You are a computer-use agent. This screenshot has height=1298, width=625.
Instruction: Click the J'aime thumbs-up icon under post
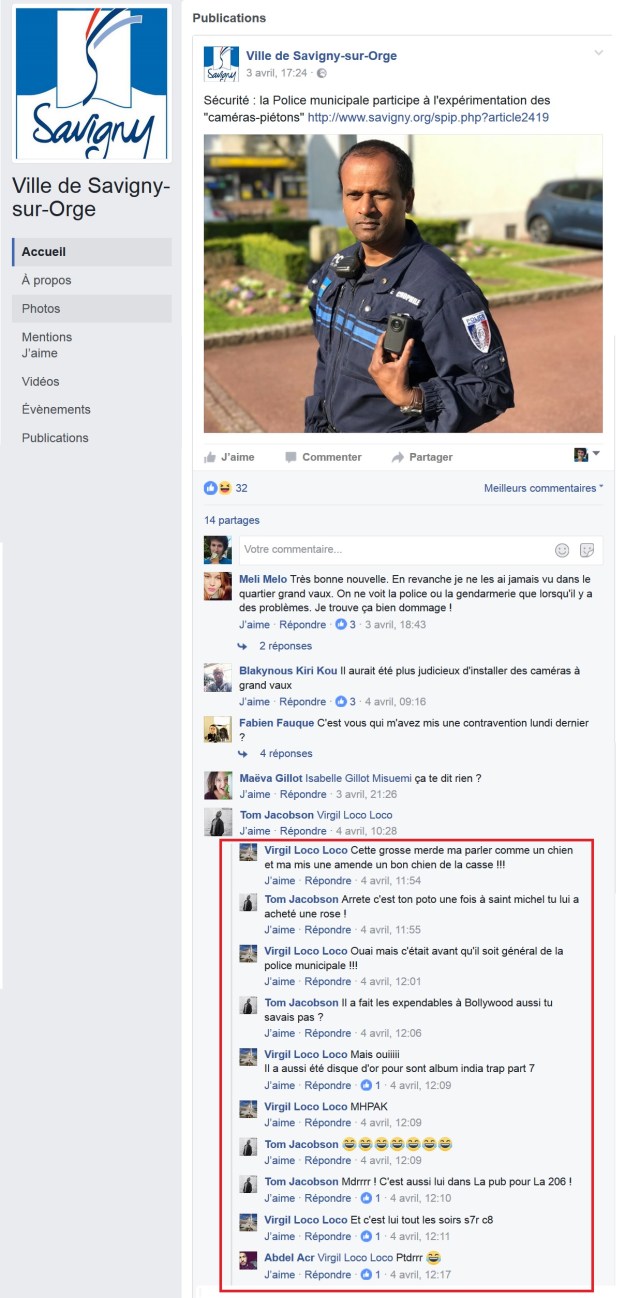pyautogui.click(x=210, y=457)
